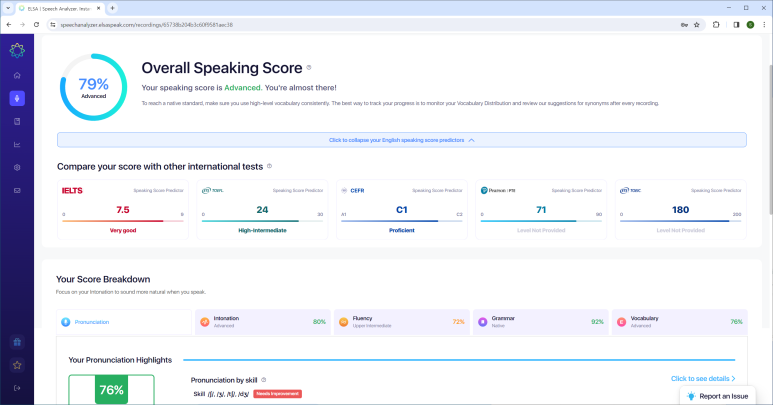Click the Proficient CEFR level label
The width and height of the screenshot is (773, 405).
coord(402,230)
